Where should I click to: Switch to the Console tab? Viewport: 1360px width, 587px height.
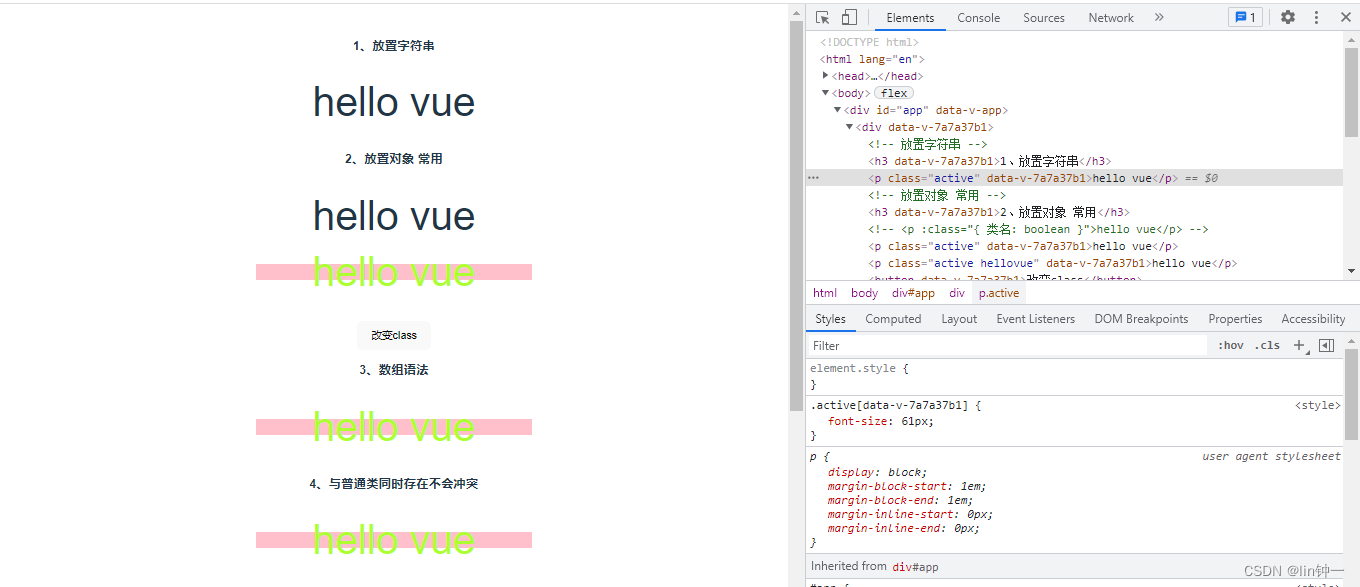click(978, 17)
